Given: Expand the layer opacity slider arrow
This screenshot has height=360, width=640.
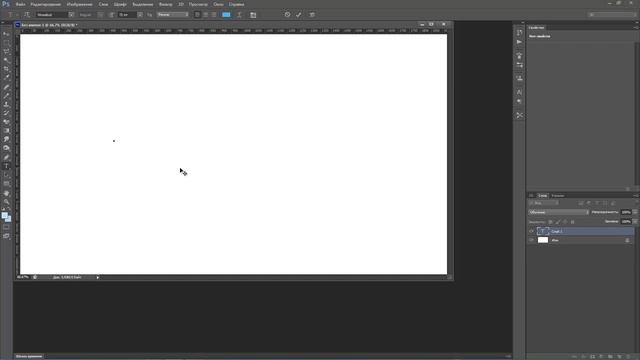Looking at the screenshot, I should point(635,212).
